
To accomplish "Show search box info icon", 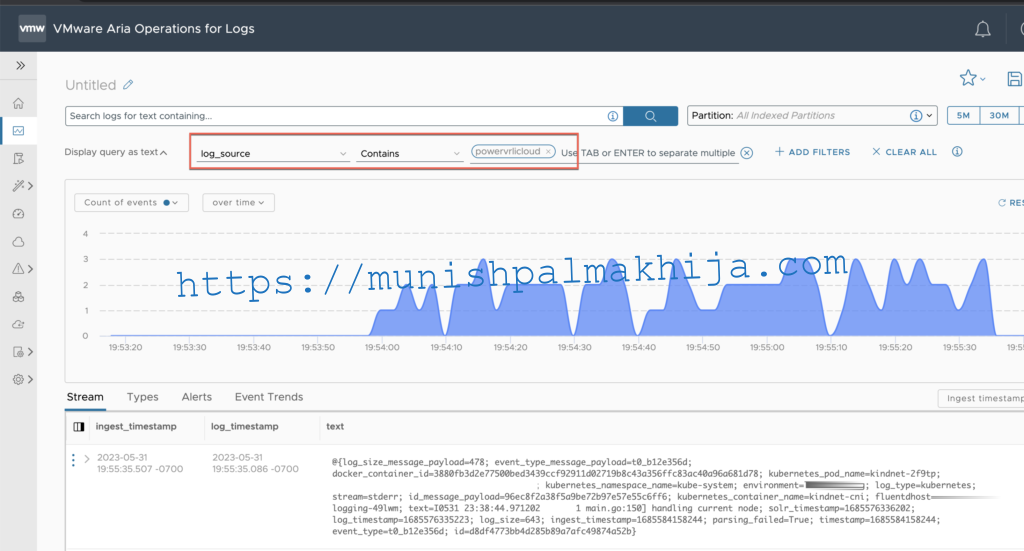I will click(613, 116).
